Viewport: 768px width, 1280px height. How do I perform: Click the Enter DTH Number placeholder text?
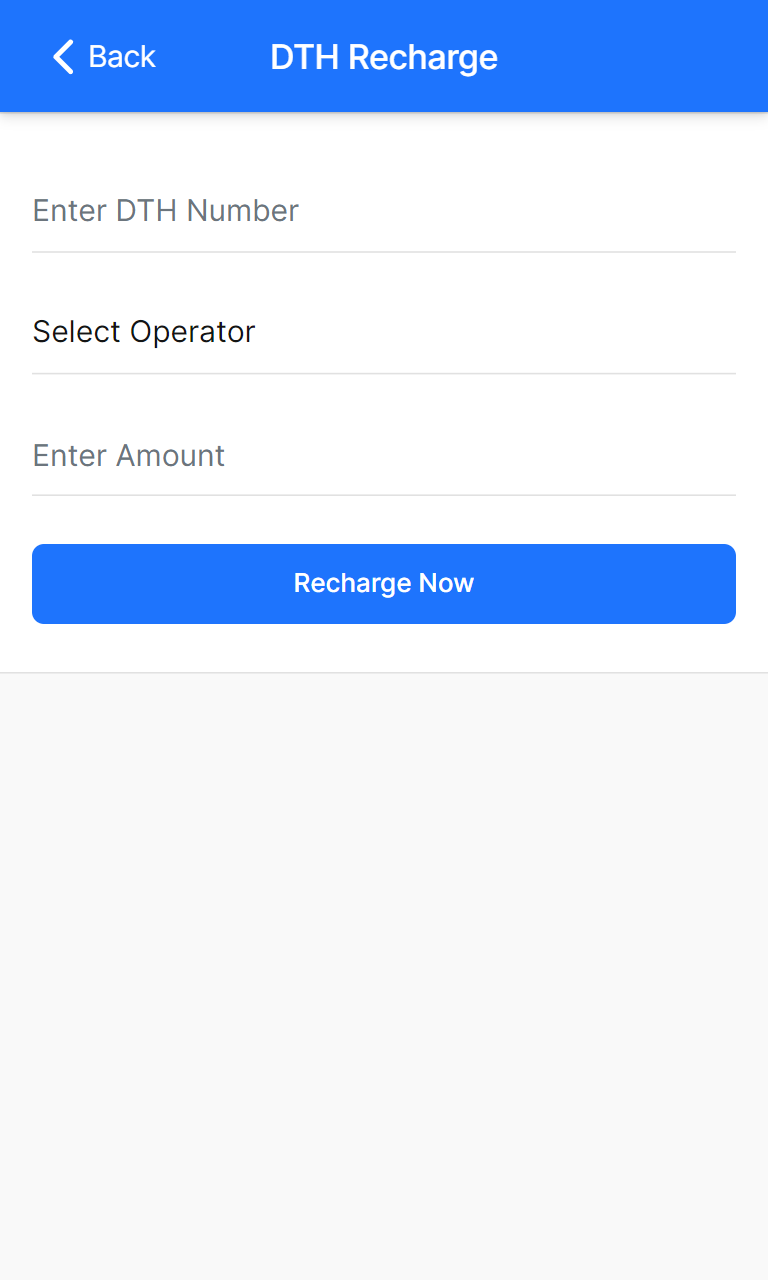click(x=166, y=211)
